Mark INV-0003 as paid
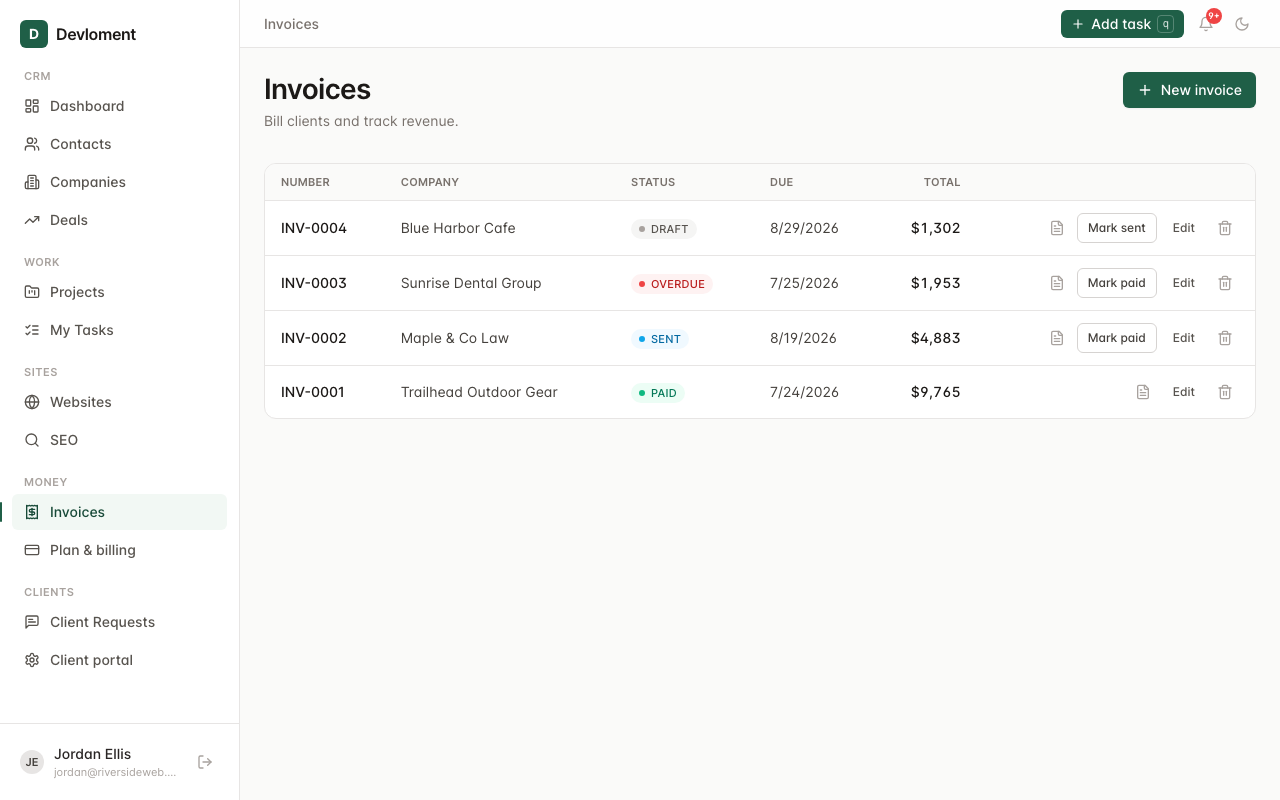Viewport: 1280px width, 800px height. 1117,283
